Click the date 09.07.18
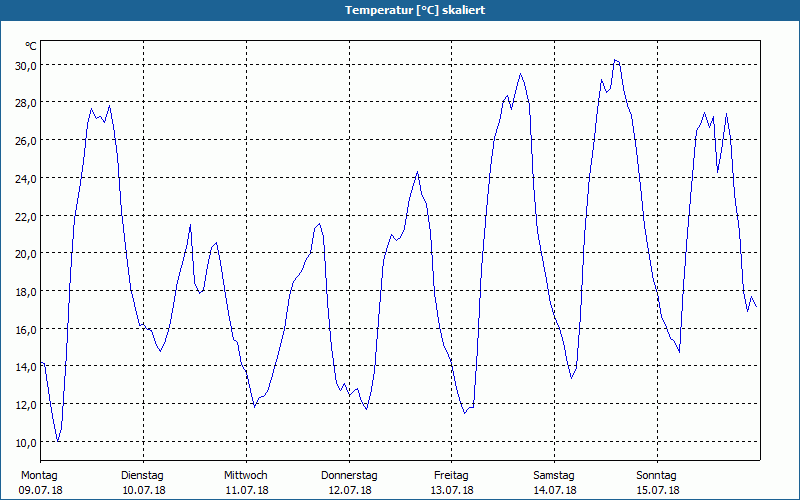Image resolution: width=800 pixels, height=500 pixels. pos(40,491)
